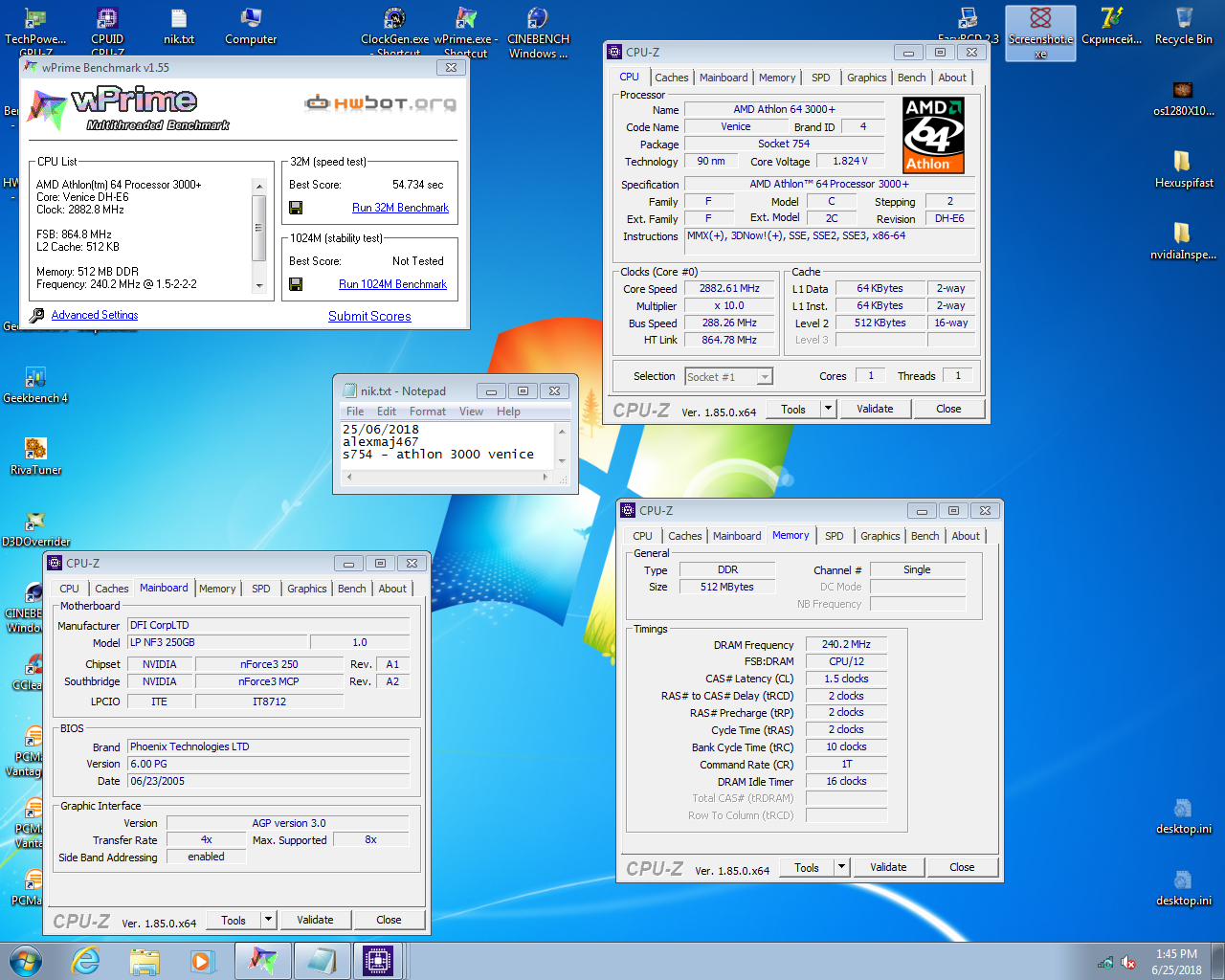The image size is (1225, 980).
Task: Open the Geekbench 4 desktop icon
Action: (35, 385)
